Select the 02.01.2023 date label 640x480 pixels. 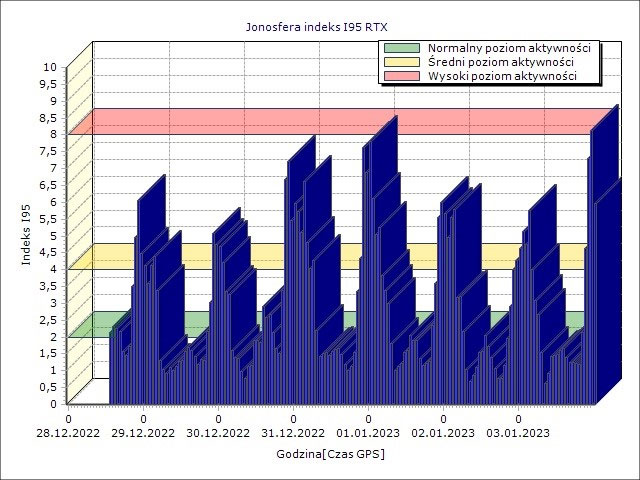(443, 433)
